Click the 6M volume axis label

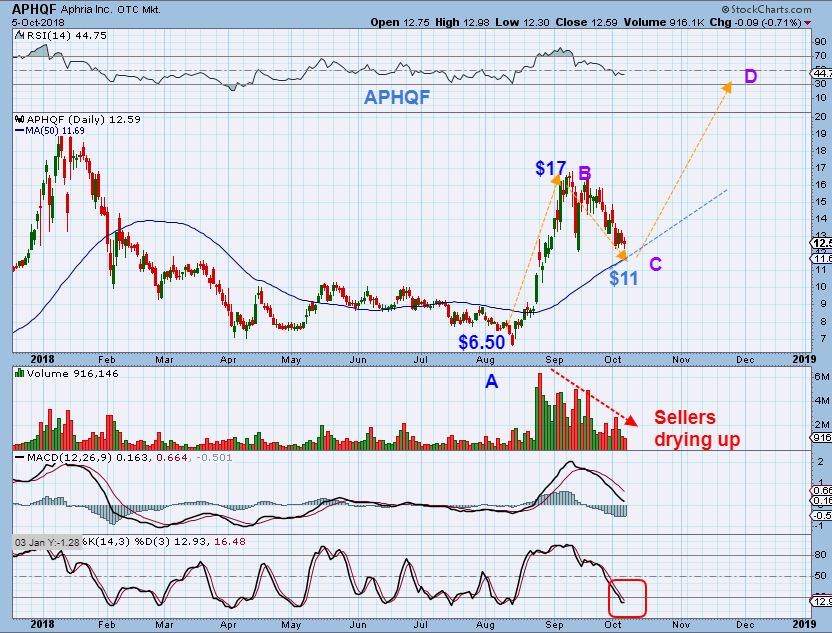pos(822,377)
